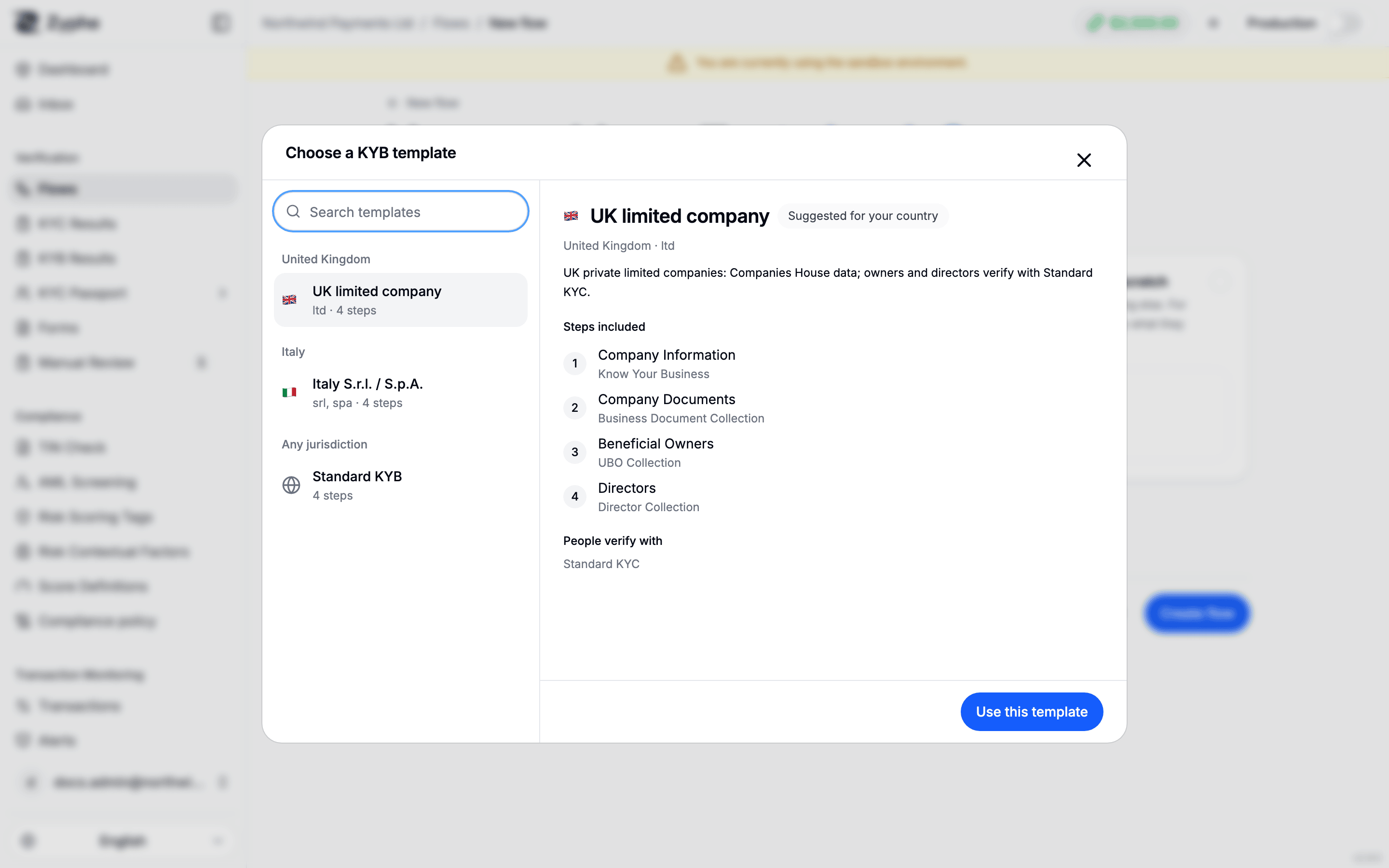
Task: Click the Suggested for your country badge
Action: click(x=863, y=216)
